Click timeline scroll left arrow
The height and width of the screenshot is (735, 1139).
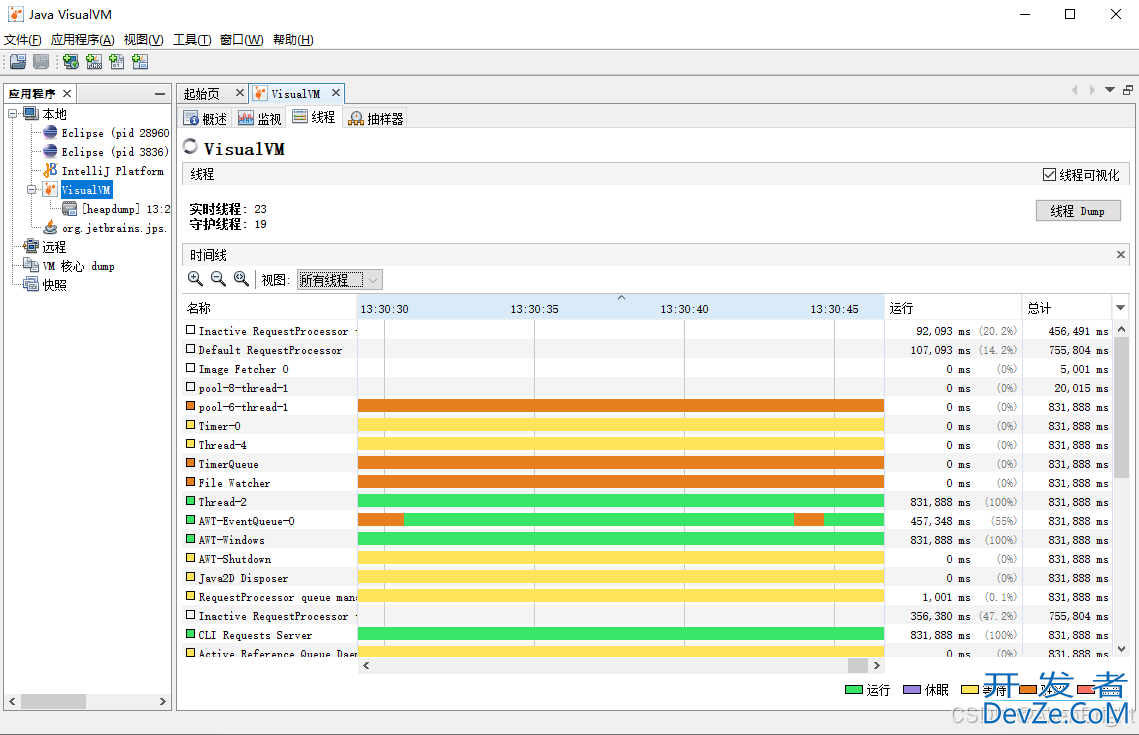[366, 665]
